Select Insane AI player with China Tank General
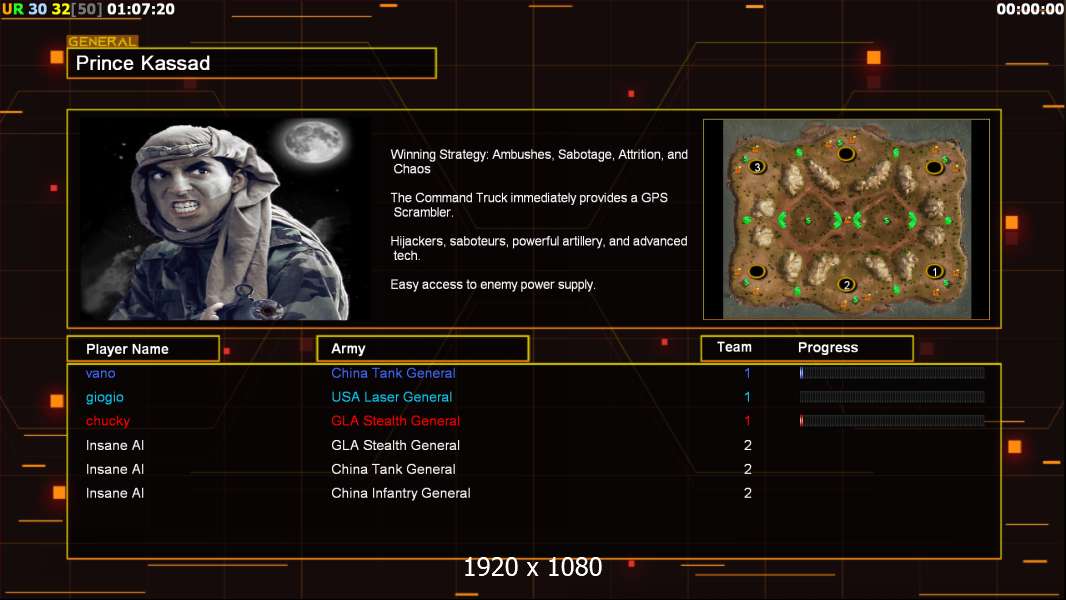 (x=115, y=469)
